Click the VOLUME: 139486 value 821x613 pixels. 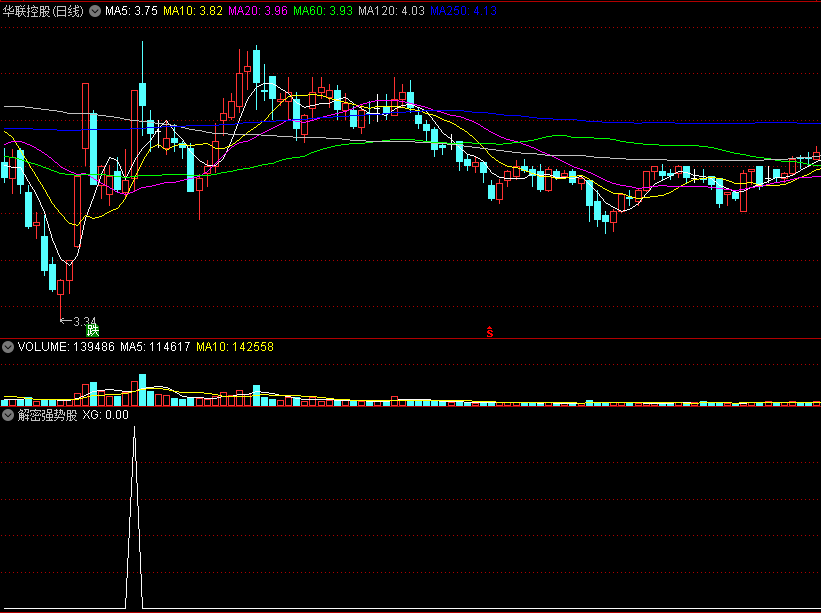click(66, 347)
